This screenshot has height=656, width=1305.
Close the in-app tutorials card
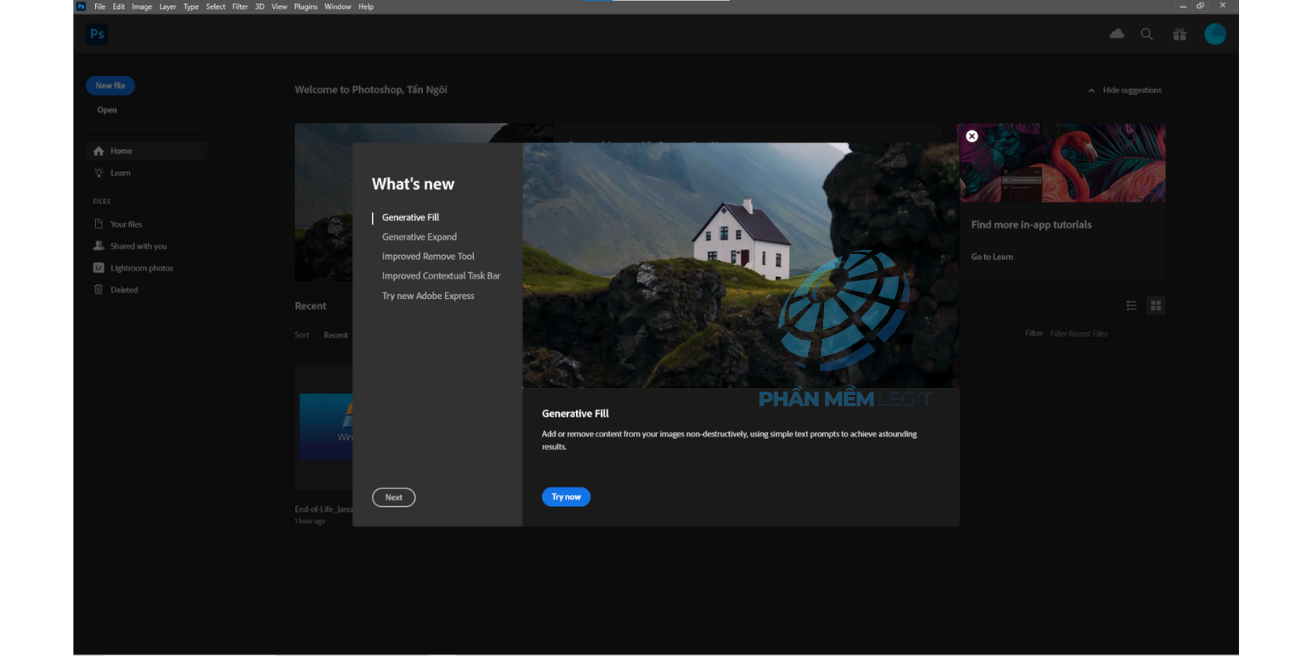(x=972, y=136)
